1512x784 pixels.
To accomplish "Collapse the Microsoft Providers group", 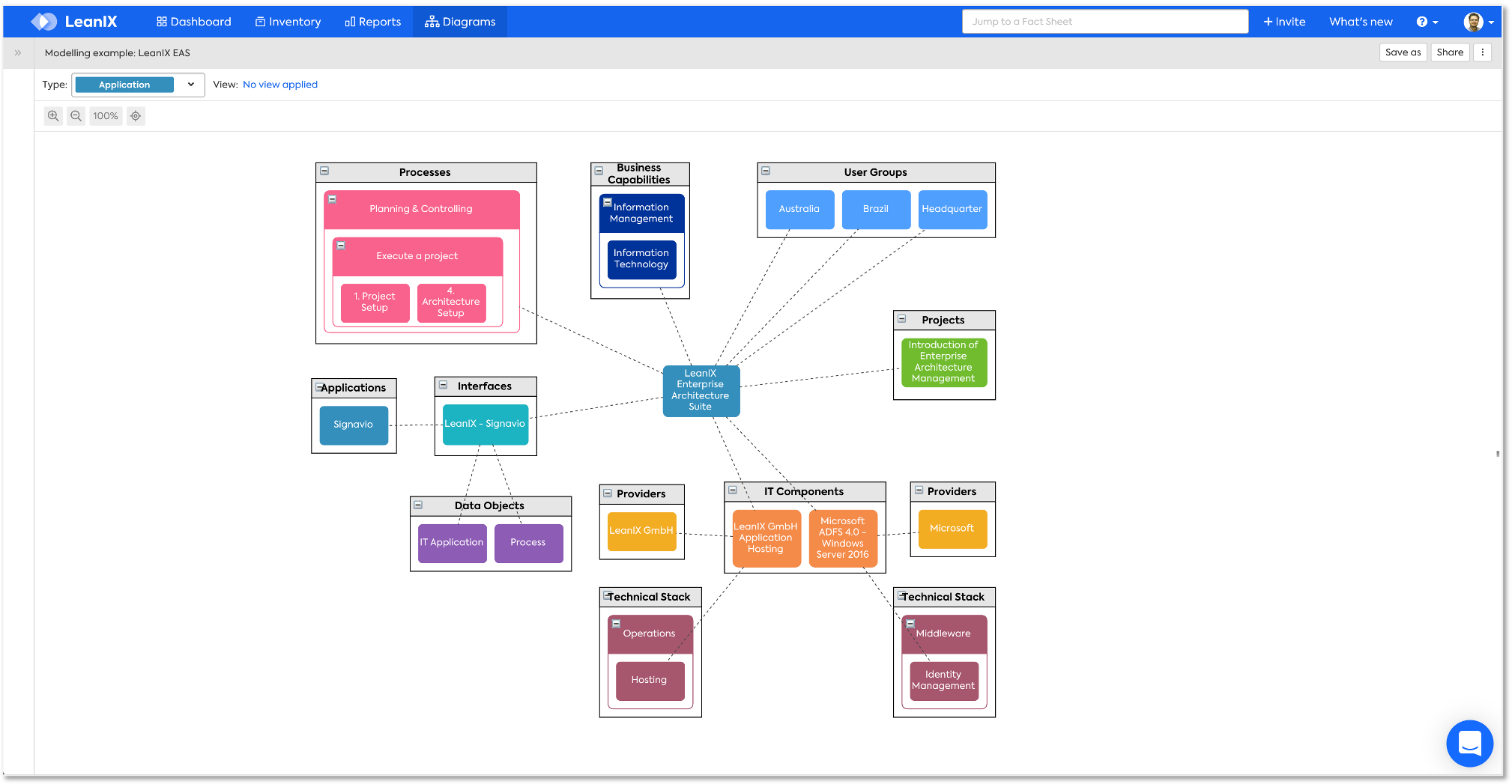I will point(919,490).
